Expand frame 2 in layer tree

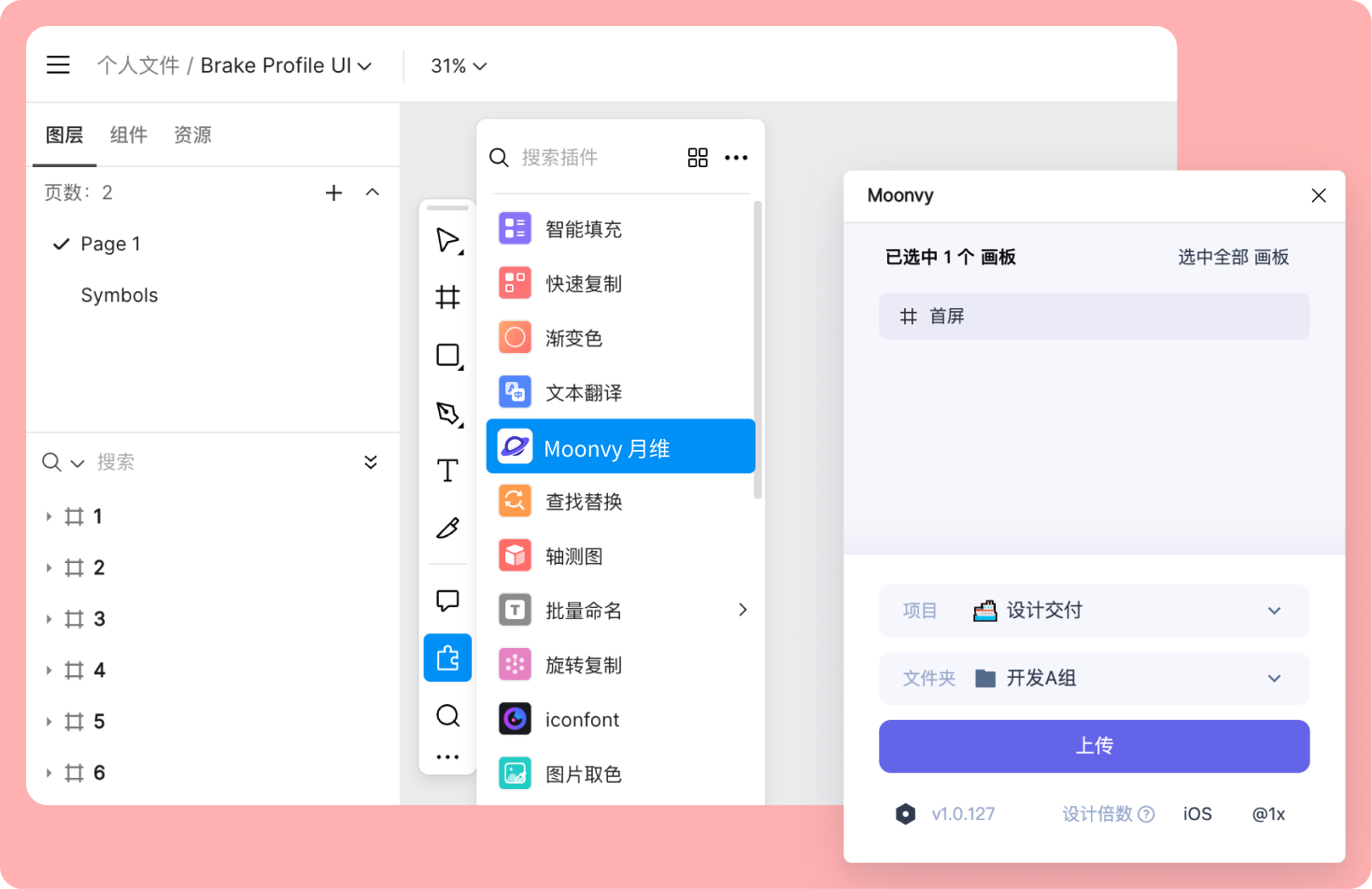49,568
